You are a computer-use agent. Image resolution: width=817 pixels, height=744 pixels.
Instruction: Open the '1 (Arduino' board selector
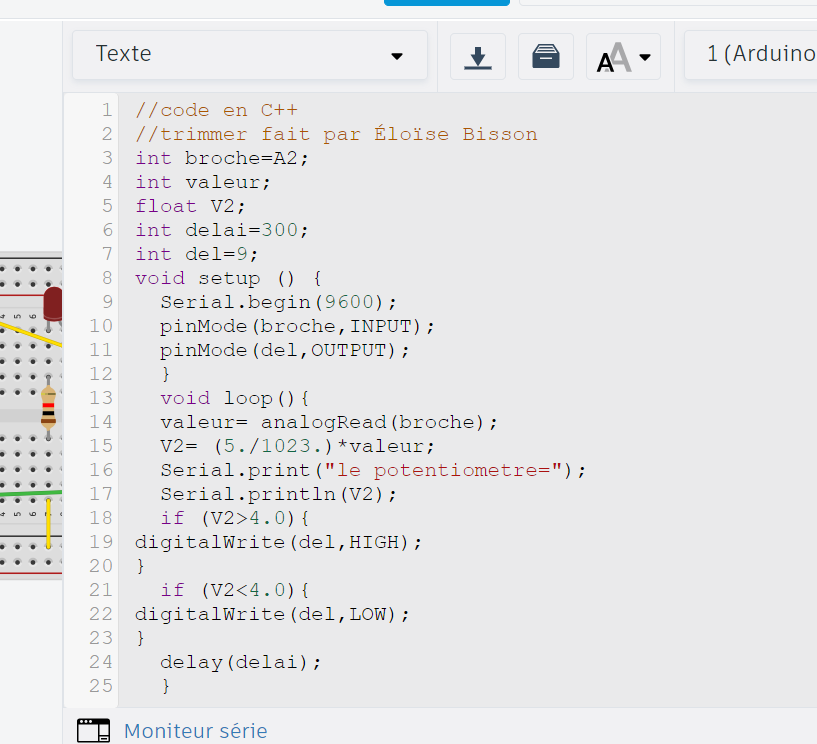(x=751, y=55)
